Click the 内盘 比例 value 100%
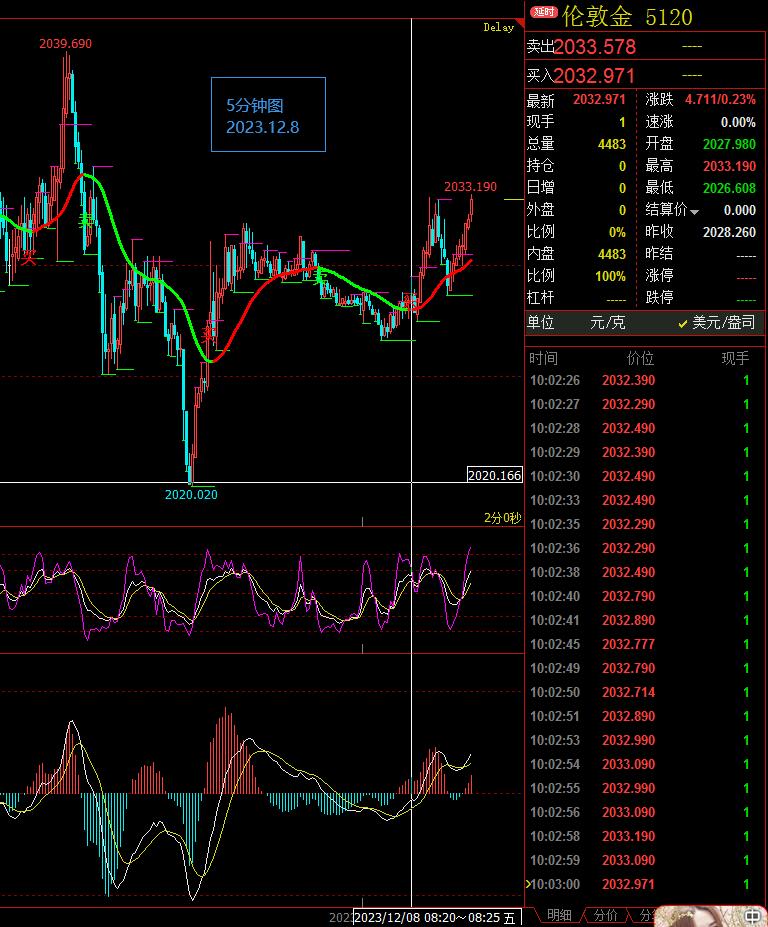 (x=610, y=276)
